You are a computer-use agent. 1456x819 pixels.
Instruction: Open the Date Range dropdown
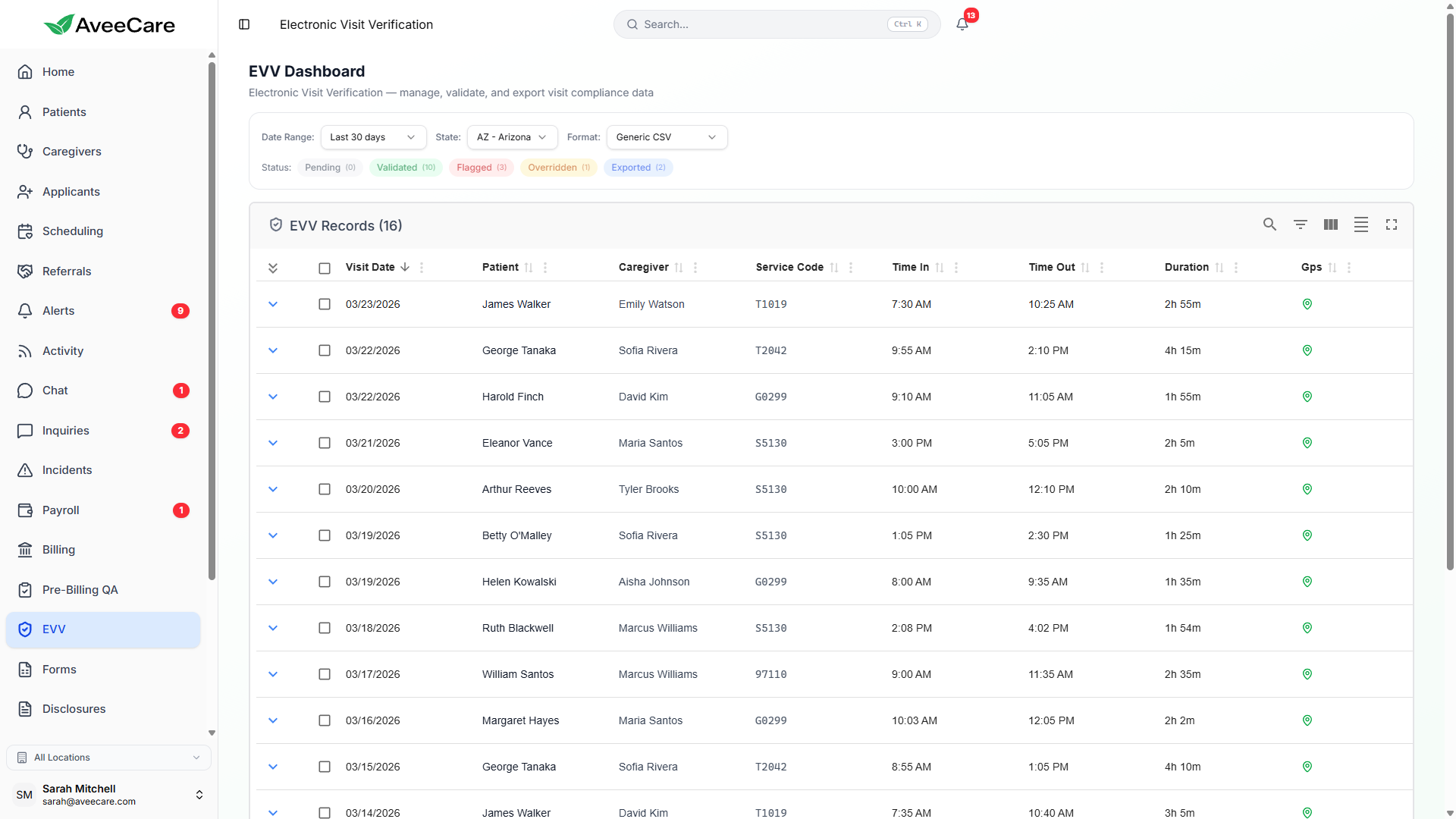tap(373, 137)
